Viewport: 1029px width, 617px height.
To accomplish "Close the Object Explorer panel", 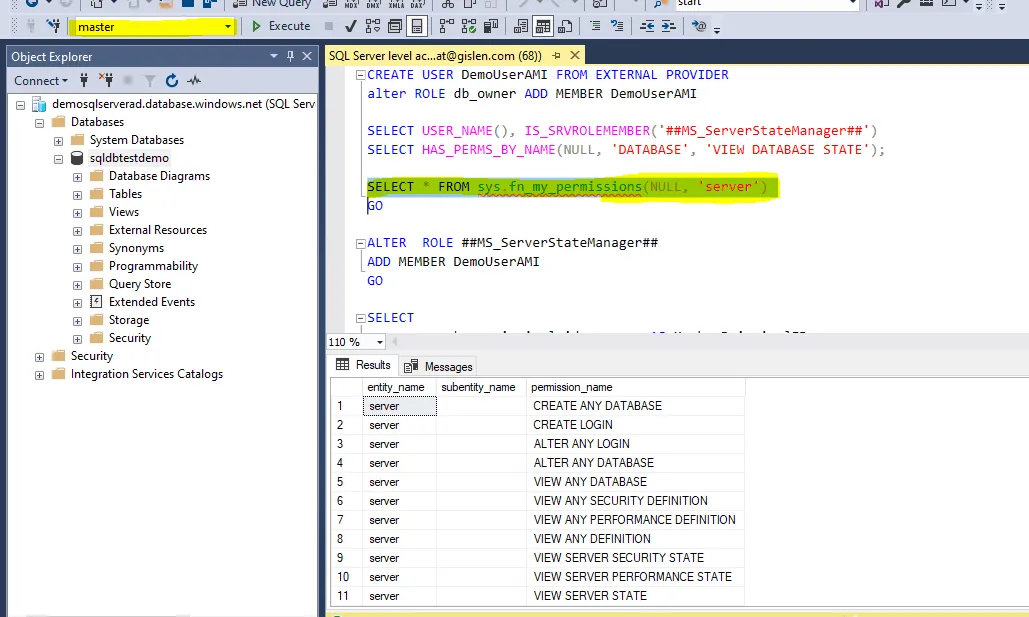I will coord(306,56).
